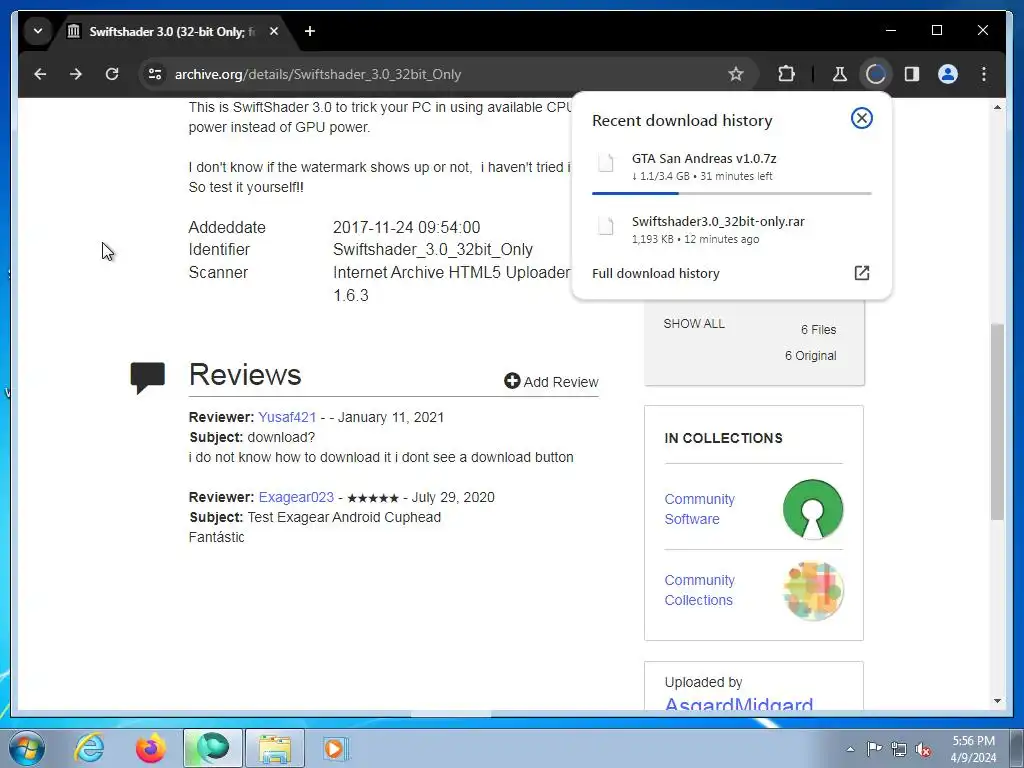Open Chrome three-dot menu
Image resolution: width=1024 pixels, height=768 pixels.
984,74
